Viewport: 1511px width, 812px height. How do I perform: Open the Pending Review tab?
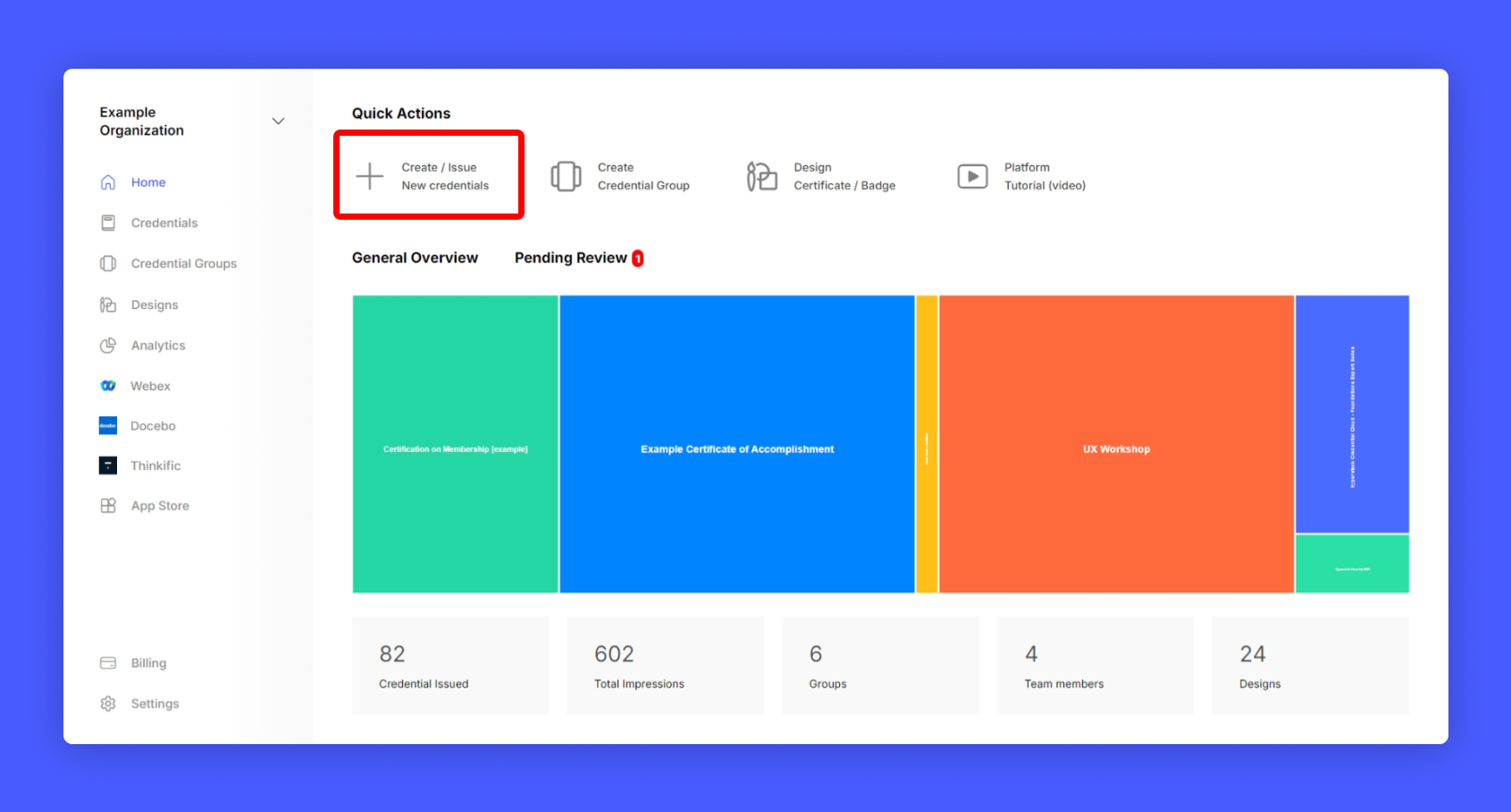pyautogui.click(x=571, y=258)
